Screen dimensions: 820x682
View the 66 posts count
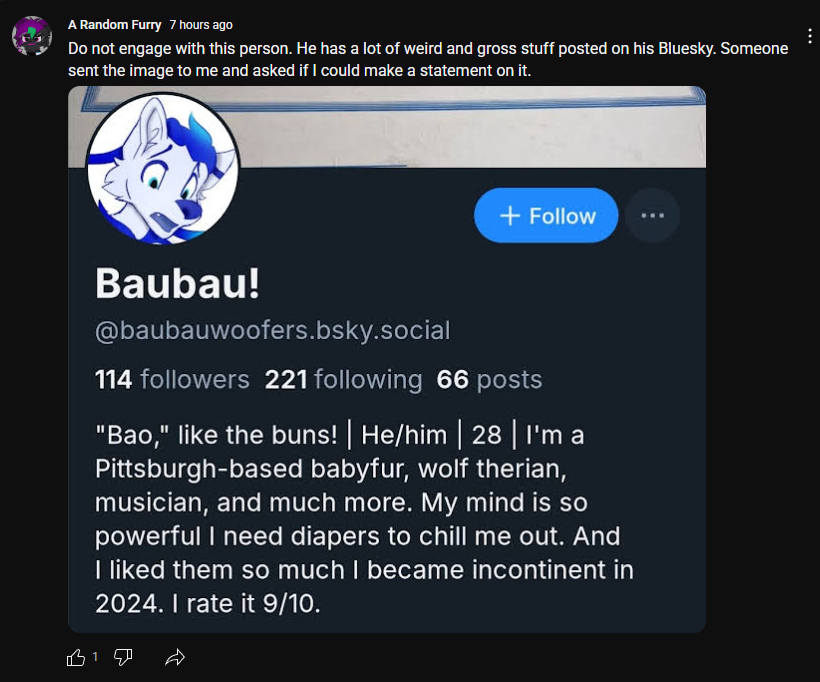[489, 380]
